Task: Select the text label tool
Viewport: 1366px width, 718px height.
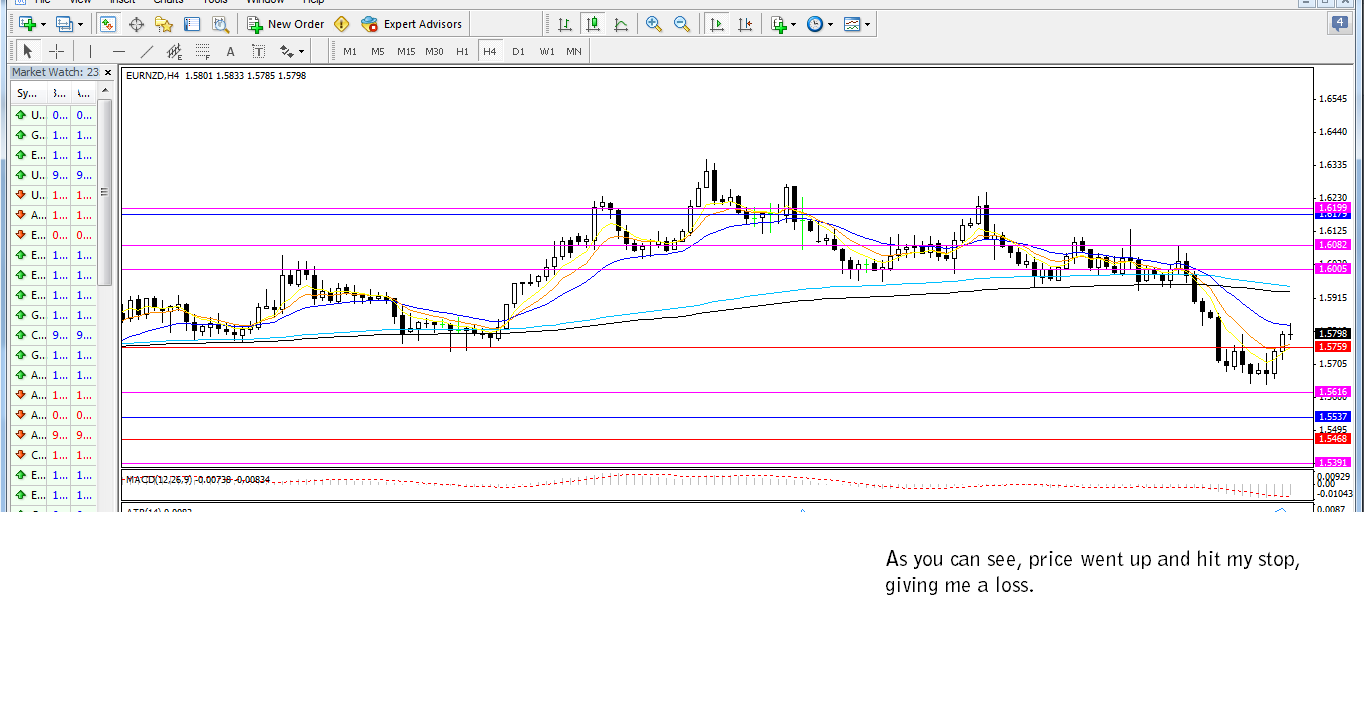Action: click(x=258, y=51)
